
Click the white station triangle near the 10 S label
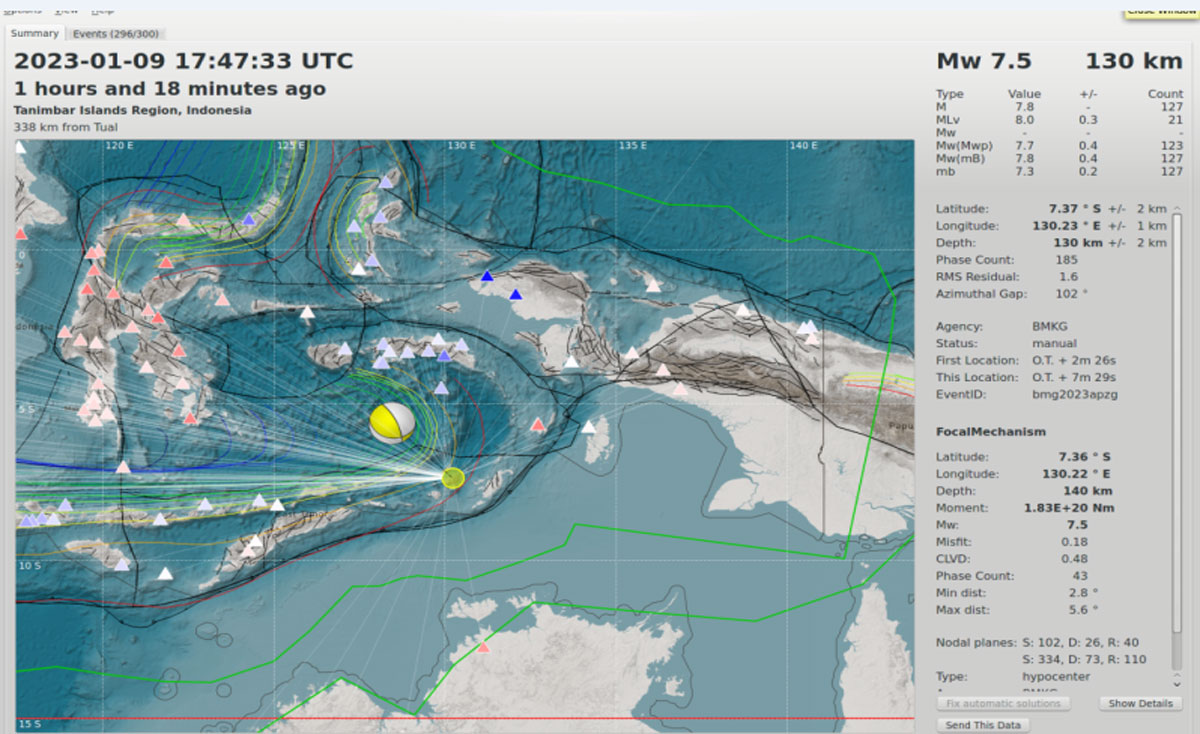pyautogui.click(x=165, y=574)
